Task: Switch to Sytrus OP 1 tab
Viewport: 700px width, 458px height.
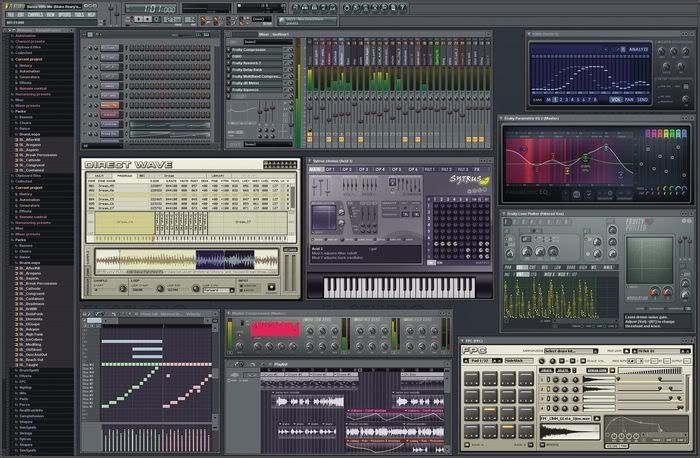Action: (x=330, y=170)
